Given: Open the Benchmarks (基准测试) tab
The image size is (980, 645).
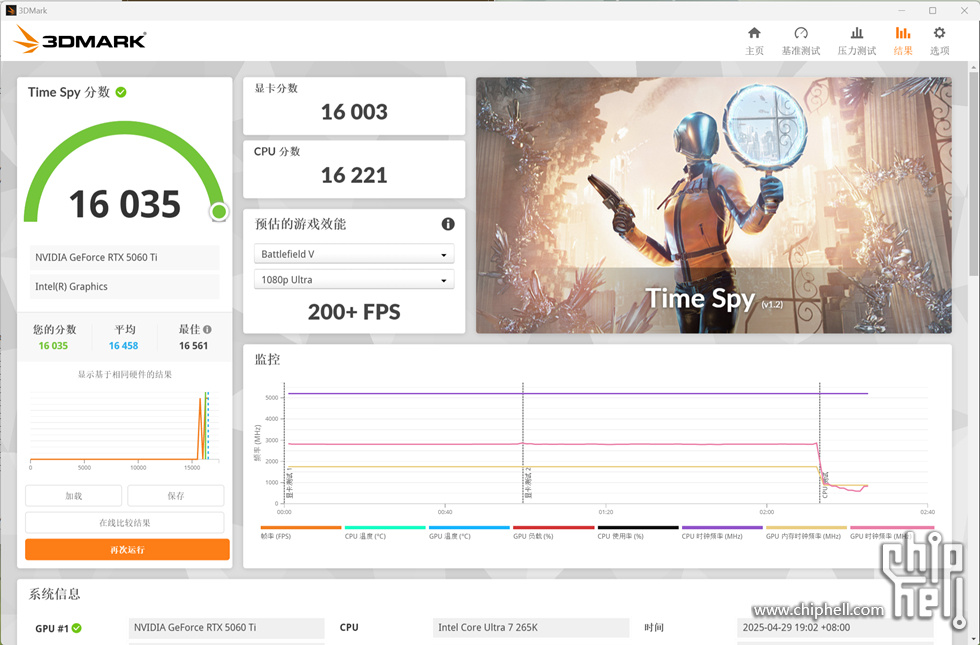Looking at the screenshot, I should (x=801, y=41).
